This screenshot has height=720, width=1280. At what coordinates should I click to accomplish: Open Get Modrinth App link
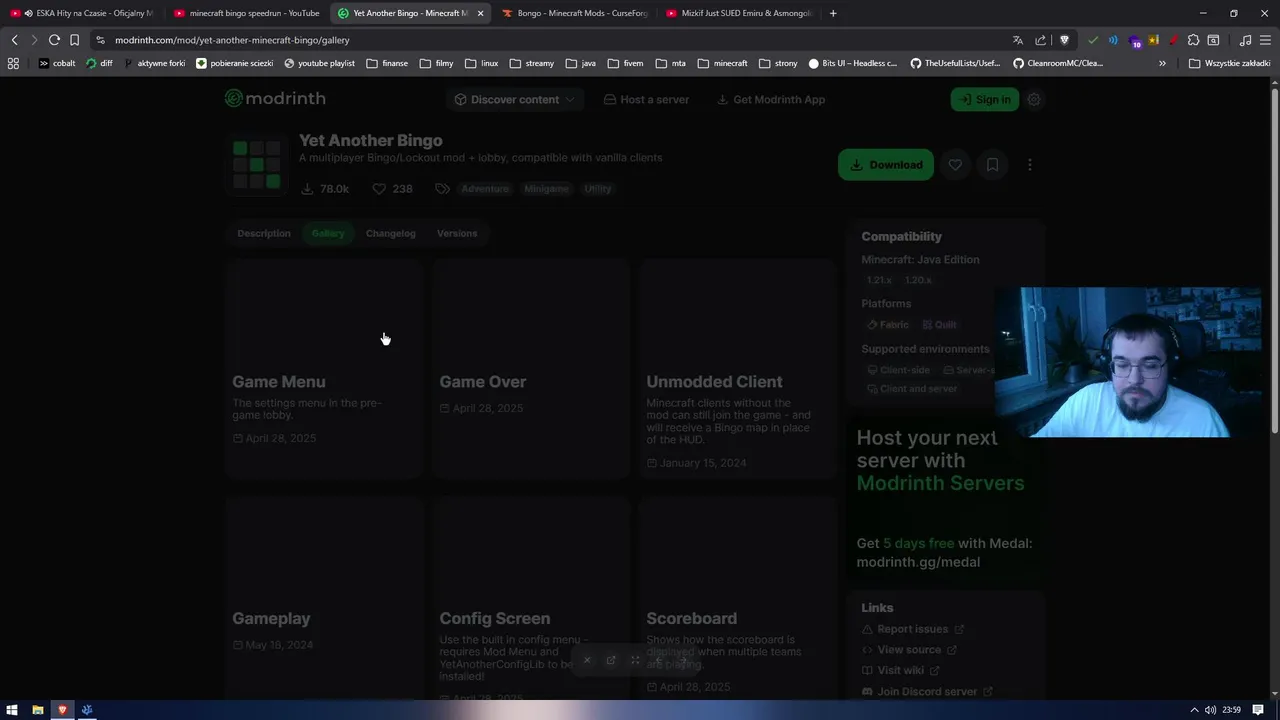click(771, 99)
